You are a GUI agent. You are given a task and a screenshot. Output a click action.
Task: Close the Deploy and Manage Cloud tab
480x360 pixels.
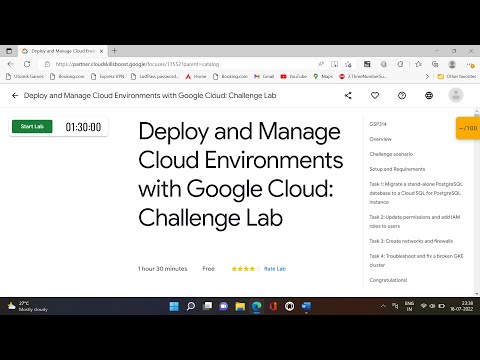tap(101, 51)
